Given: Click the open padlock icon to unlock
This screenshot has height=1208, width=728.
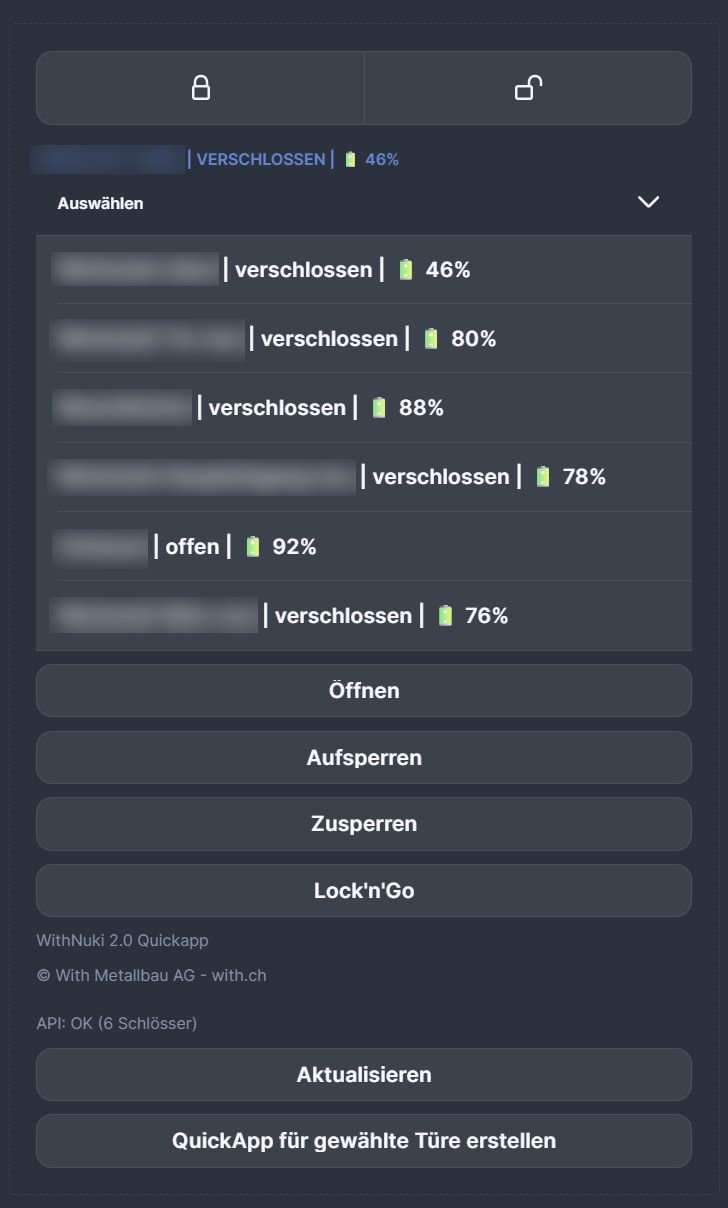Looking at the screenshot, I should coord(528,88).
